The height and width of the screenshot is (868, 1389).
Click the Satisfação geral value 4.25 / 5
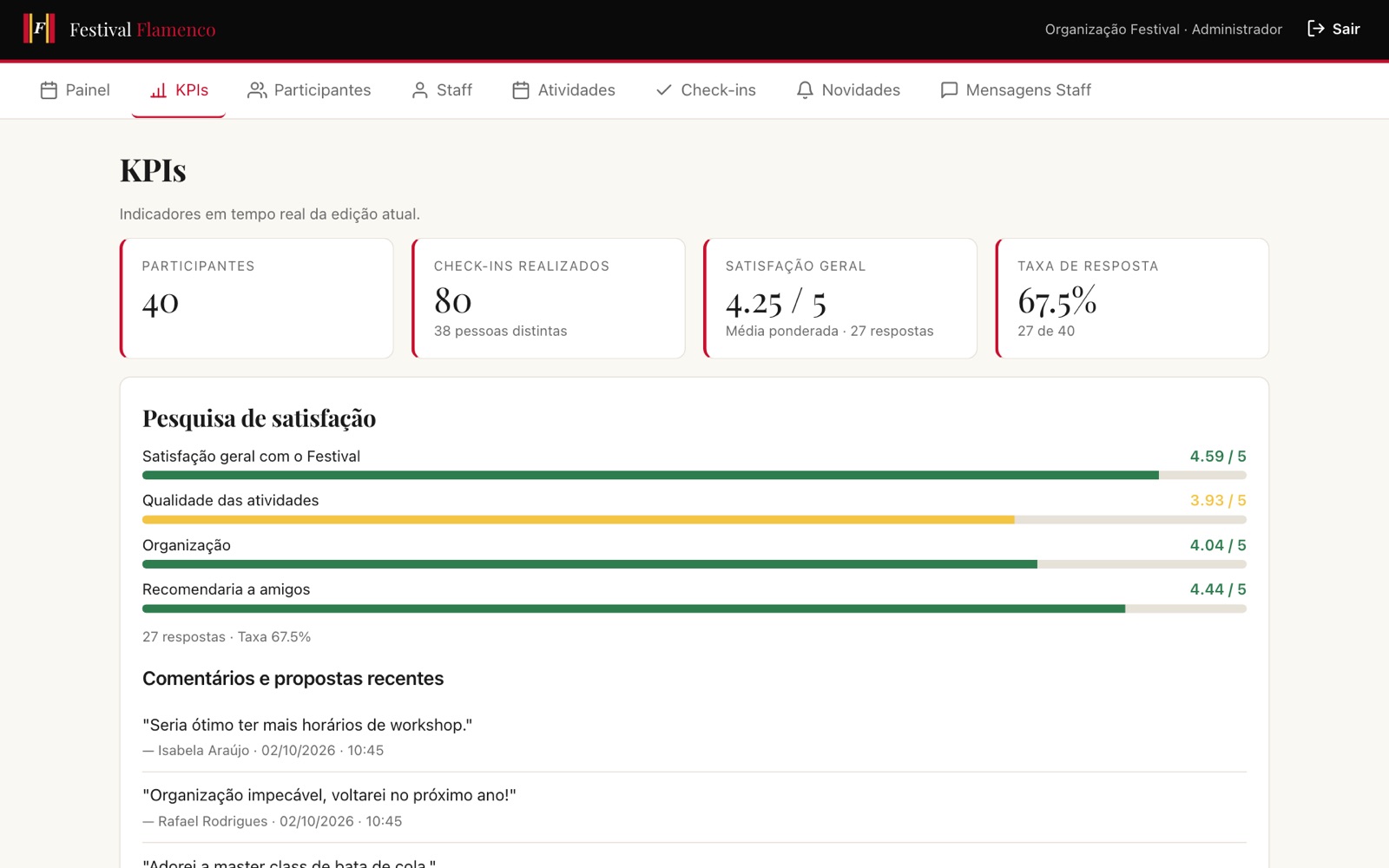tap(776, 302)
